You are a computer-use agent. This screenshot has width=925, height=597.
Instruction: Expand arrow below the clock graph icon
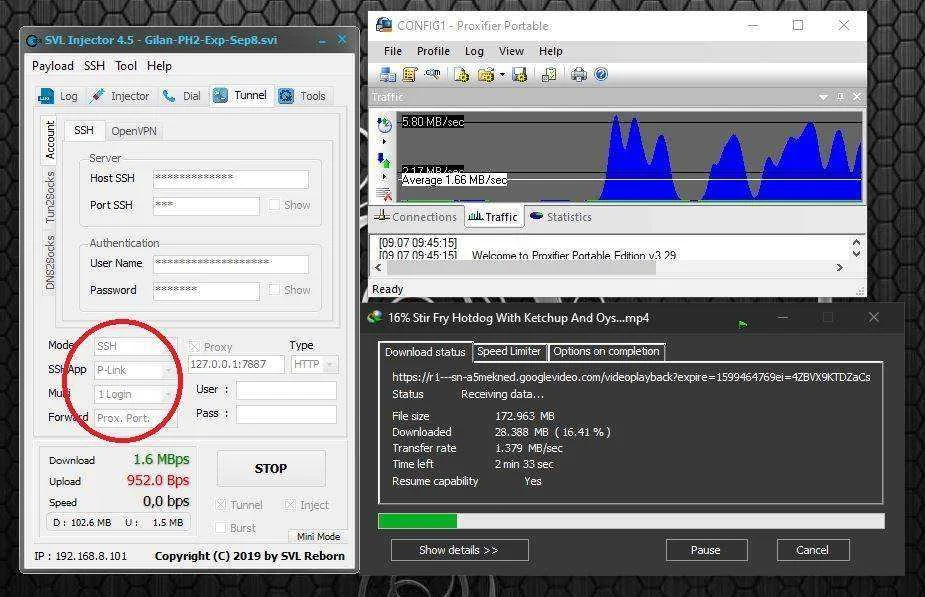384,142
